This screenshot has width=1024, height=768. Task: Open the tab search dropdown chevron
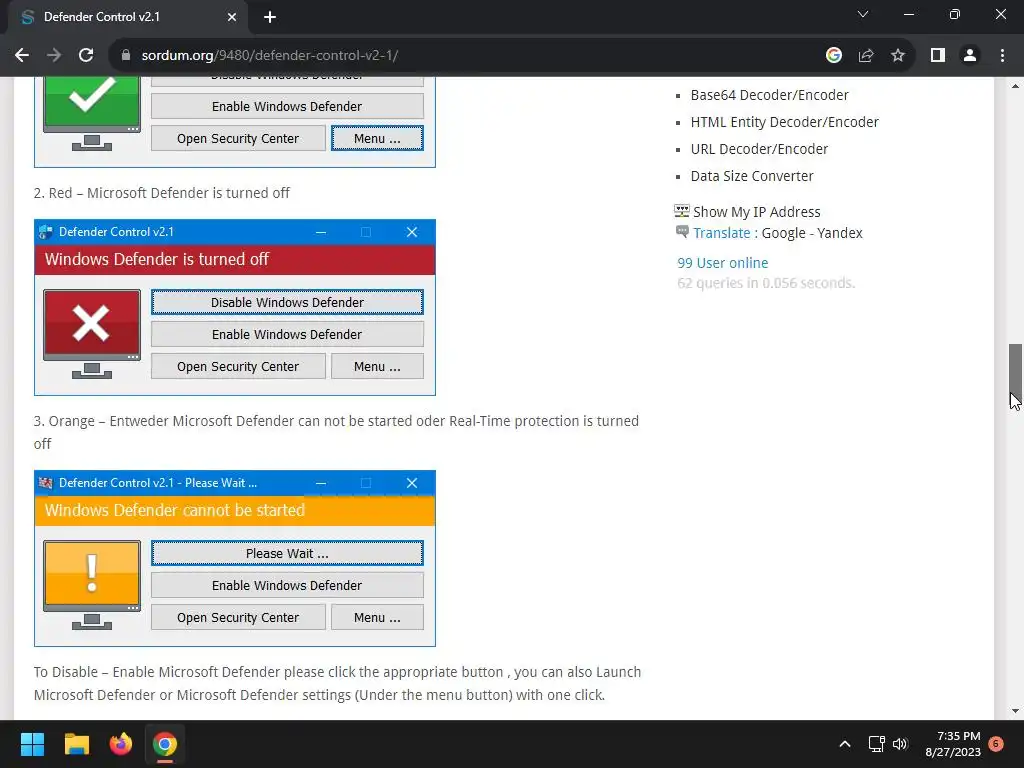[863, 14]
